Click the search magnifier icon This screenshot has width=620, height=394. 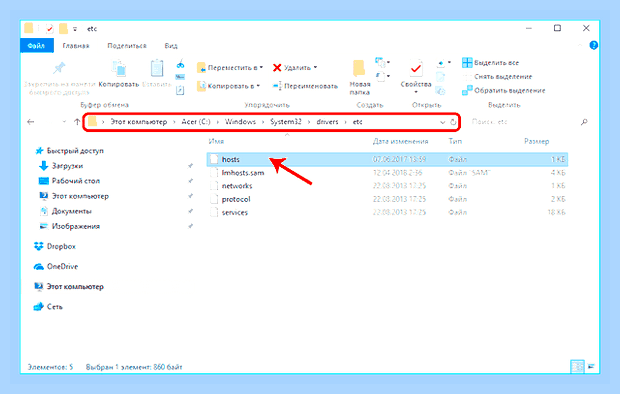coord(584,122)
